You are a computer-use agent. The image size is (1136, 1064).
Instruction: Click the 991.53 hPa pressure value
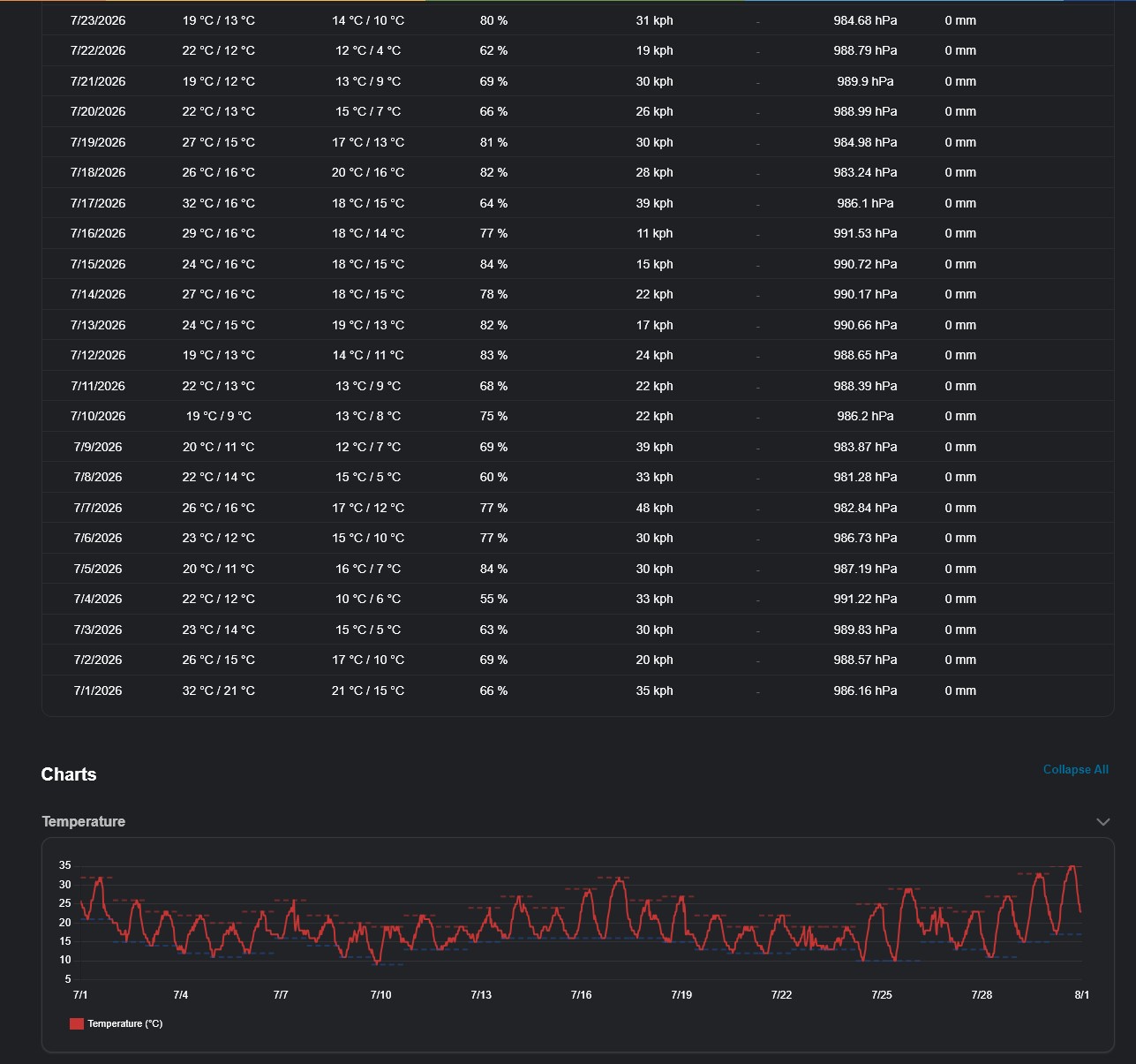(865, 233)
